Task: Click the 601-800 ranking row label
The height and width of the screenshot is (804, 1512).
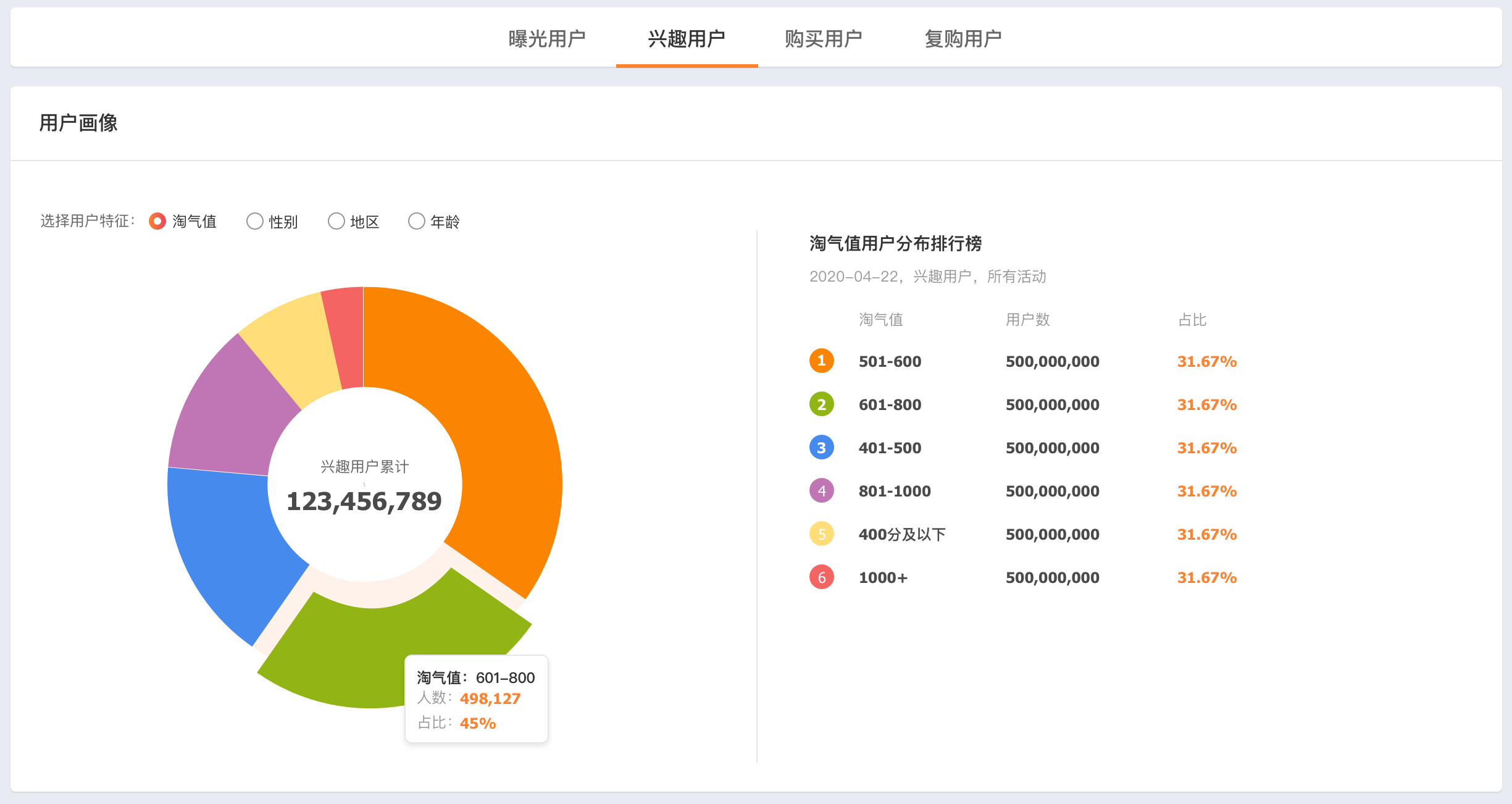Action: [x=890, y=404]
